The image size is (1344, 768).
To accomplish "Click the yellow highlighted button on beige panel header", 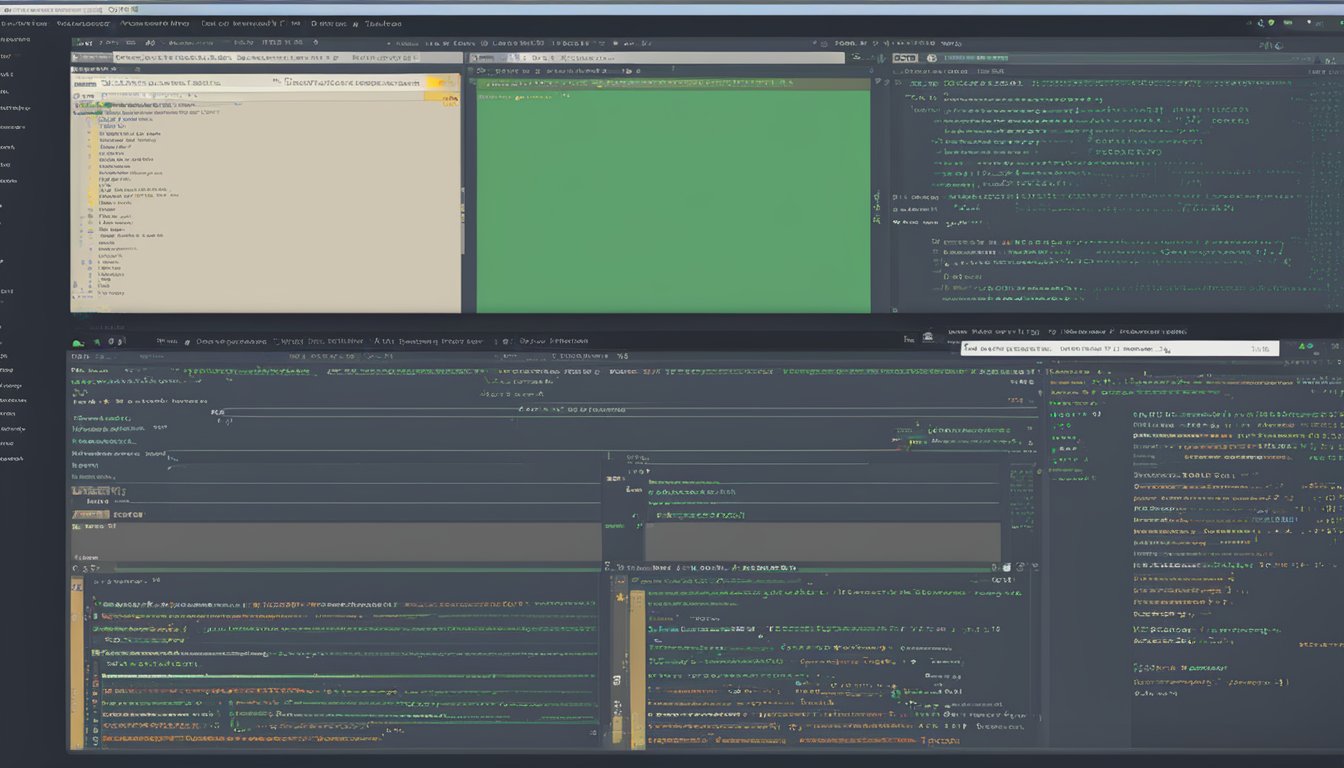I will click(x=442, y=84).
